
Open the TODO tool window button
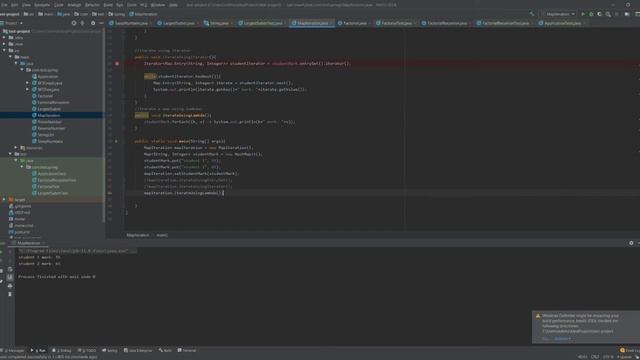click(87, 350)
